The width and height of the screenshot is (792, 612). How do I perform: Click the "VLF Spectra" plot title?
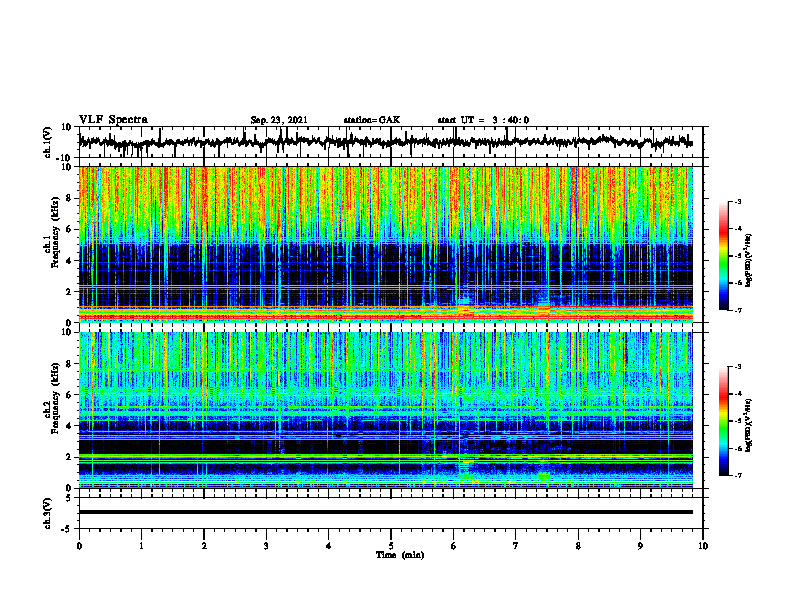click(114, 120)
